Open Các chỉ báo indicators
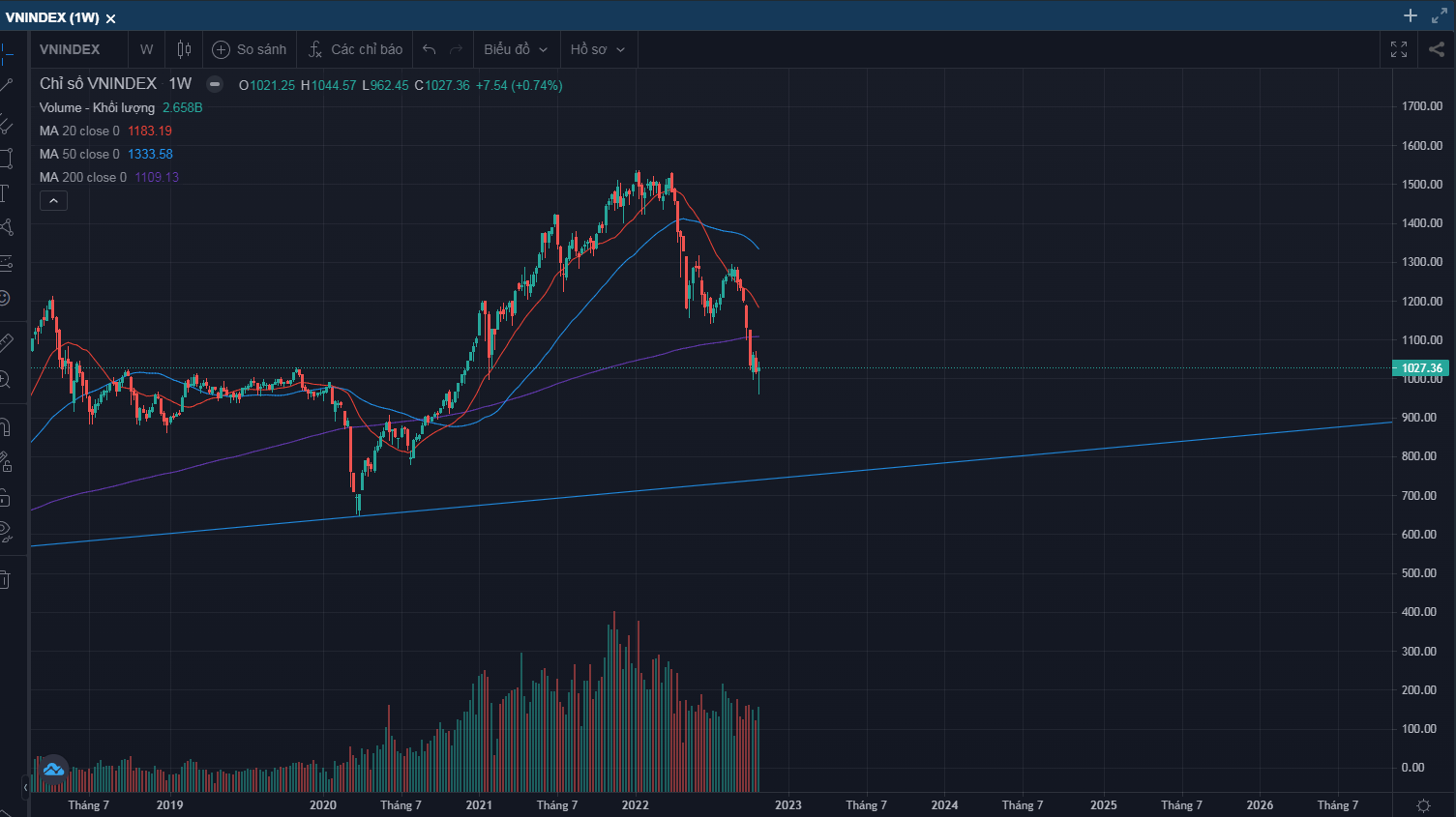This screenshot has height=817, width=1456. coord(355,49)
